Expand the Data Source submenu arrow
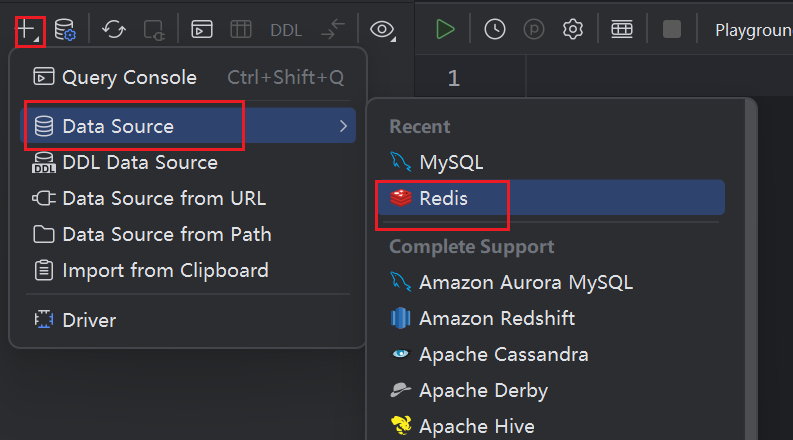 [x=343, y=126]
